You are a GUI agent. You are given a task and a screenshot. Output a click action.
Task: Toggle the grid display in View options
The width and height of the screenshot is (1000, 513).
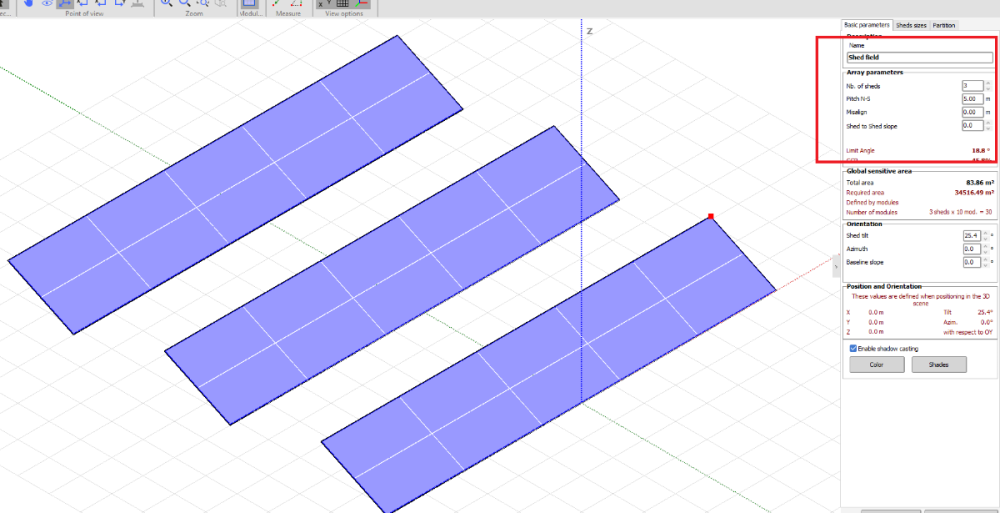(344, 3)
